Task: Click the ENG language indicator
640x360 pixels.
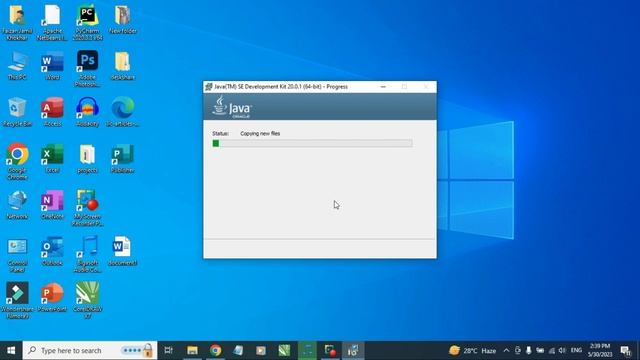Action: (576, 351)
